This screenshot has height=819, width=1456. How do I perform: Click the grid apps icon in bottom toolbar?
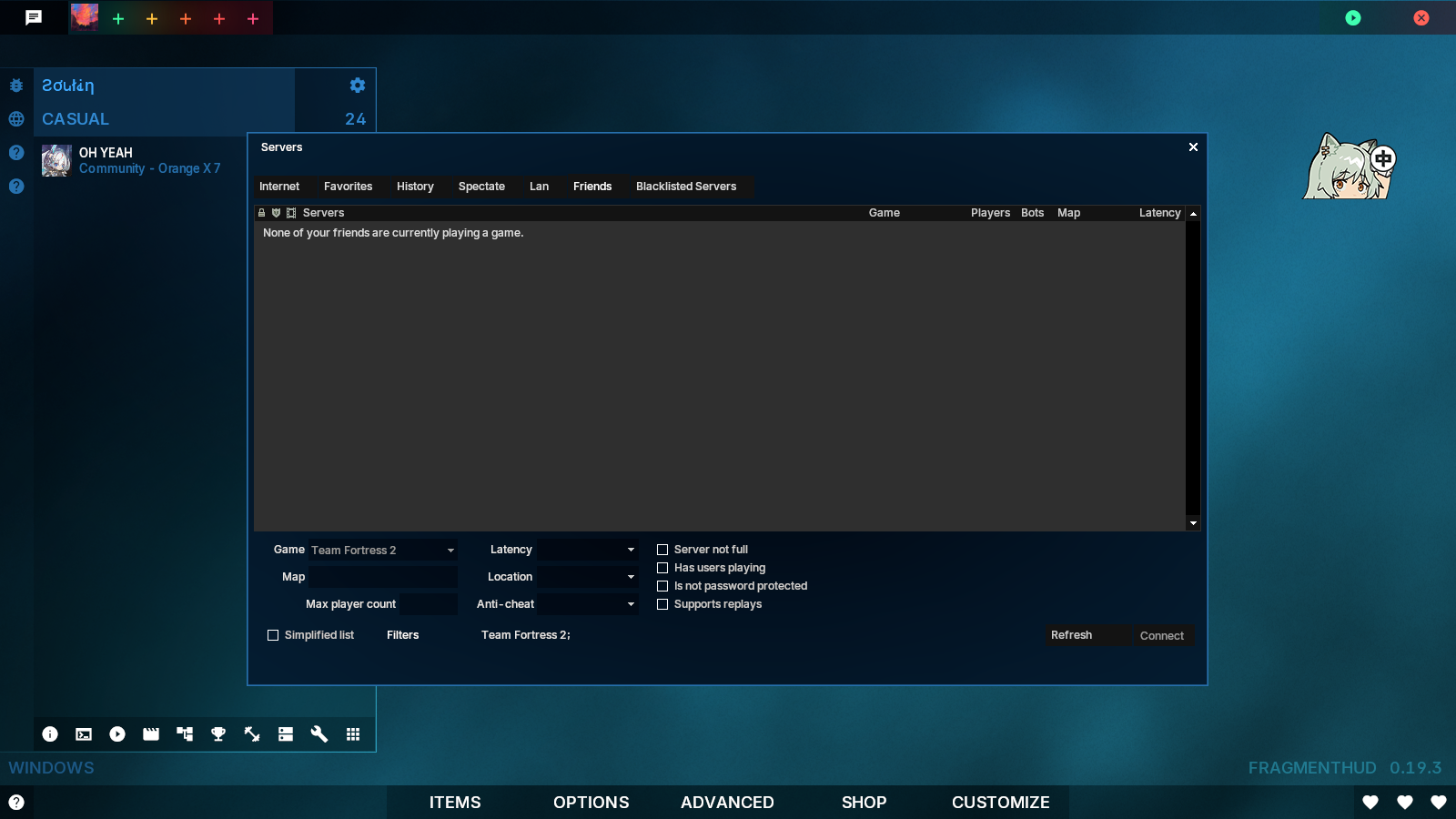(x=353, y=734)
